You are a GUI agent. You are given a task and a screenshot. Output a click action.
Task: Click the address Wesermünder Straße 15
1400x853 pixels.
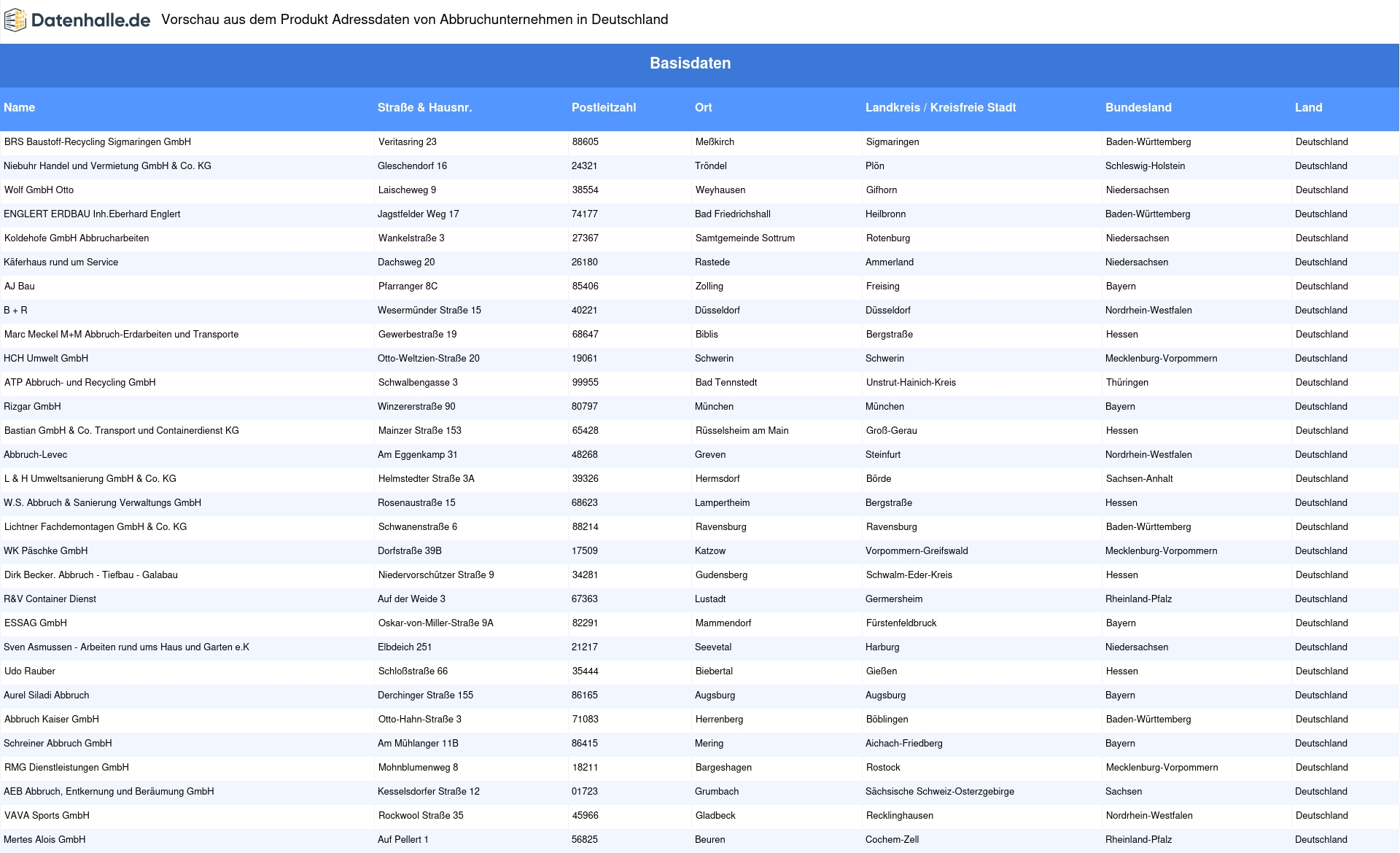coord(429,311)
